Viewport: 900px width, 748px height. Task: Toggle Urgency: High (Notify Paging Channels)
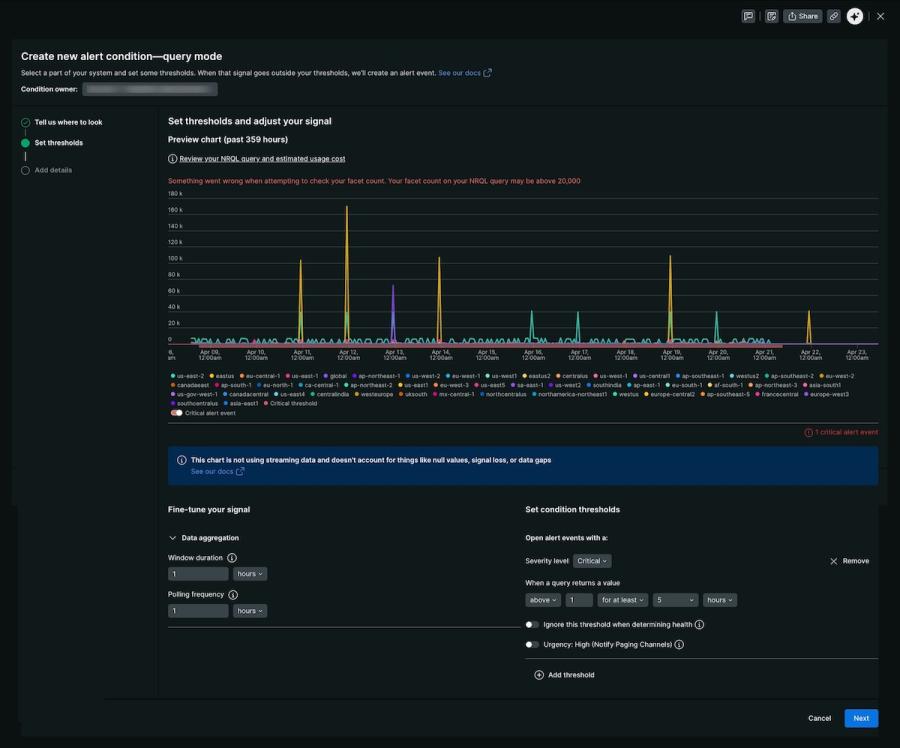532,645
